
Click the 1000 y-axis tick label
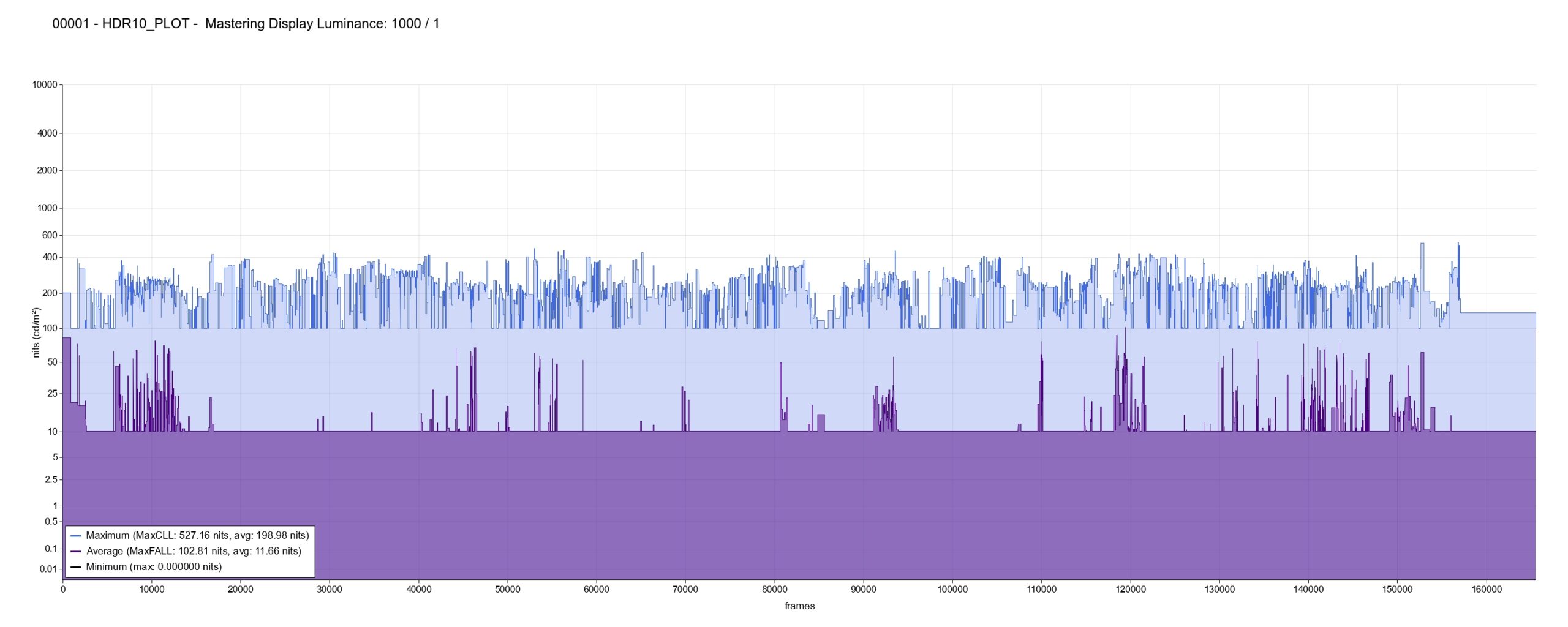[47, 208]
